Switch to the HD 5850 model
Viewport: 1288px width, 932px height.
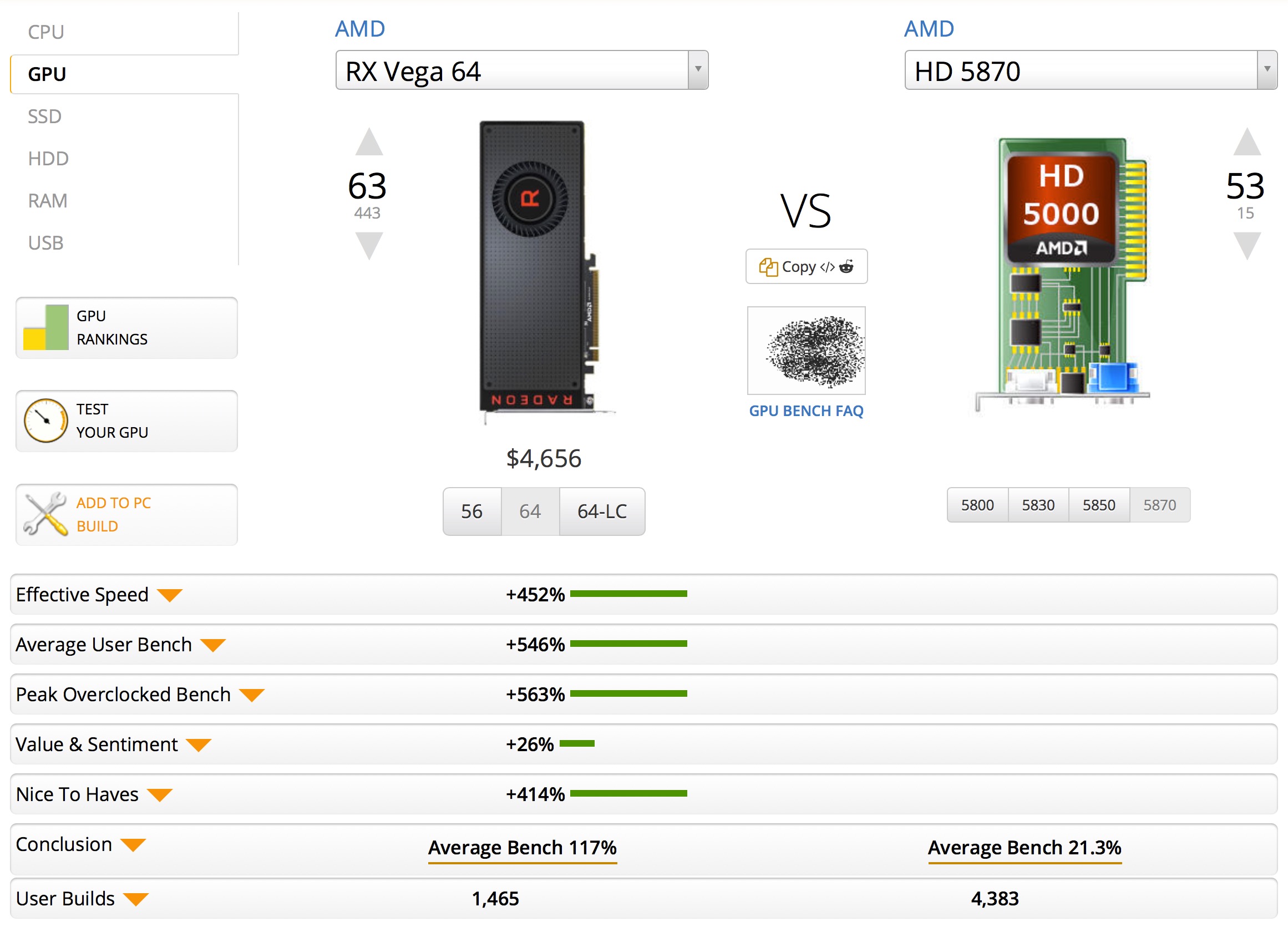tap(1098, 505)
